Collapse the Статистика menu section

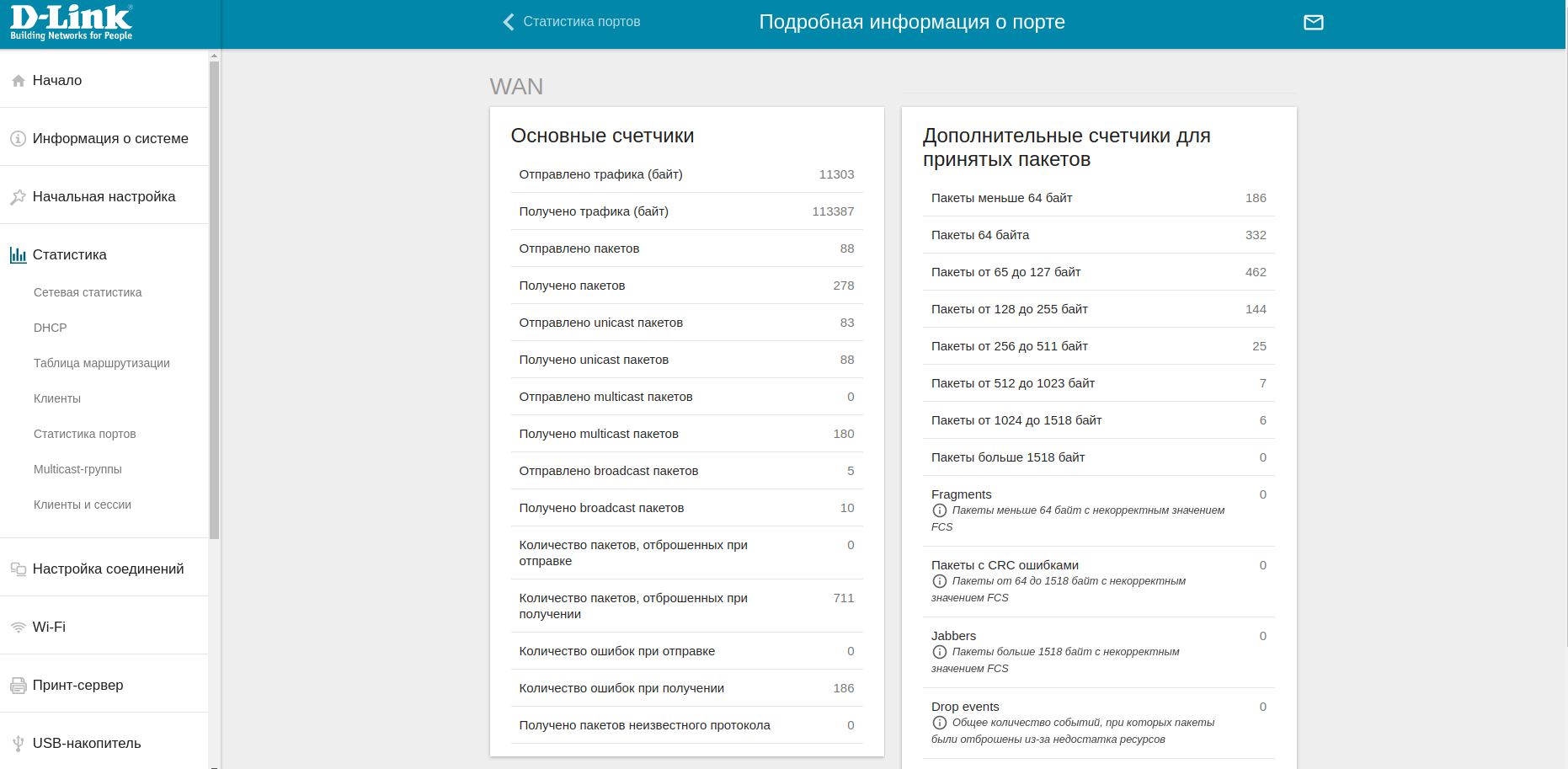click(x=70, y=255)
